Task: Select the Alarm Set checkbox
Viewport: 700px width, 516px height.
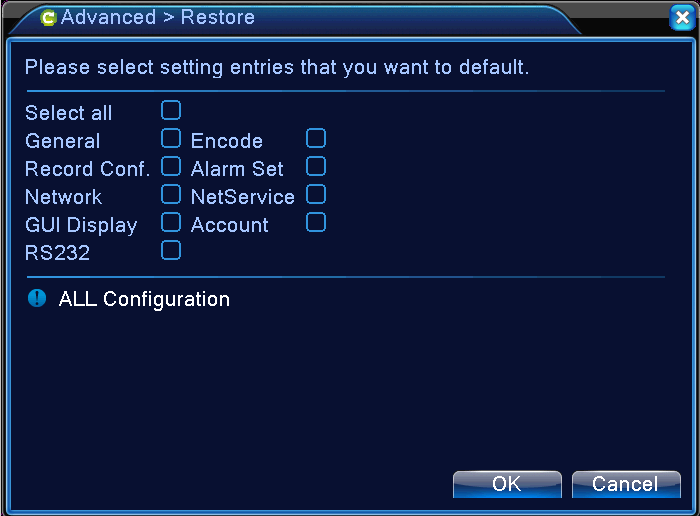Action: pos(316,166)
